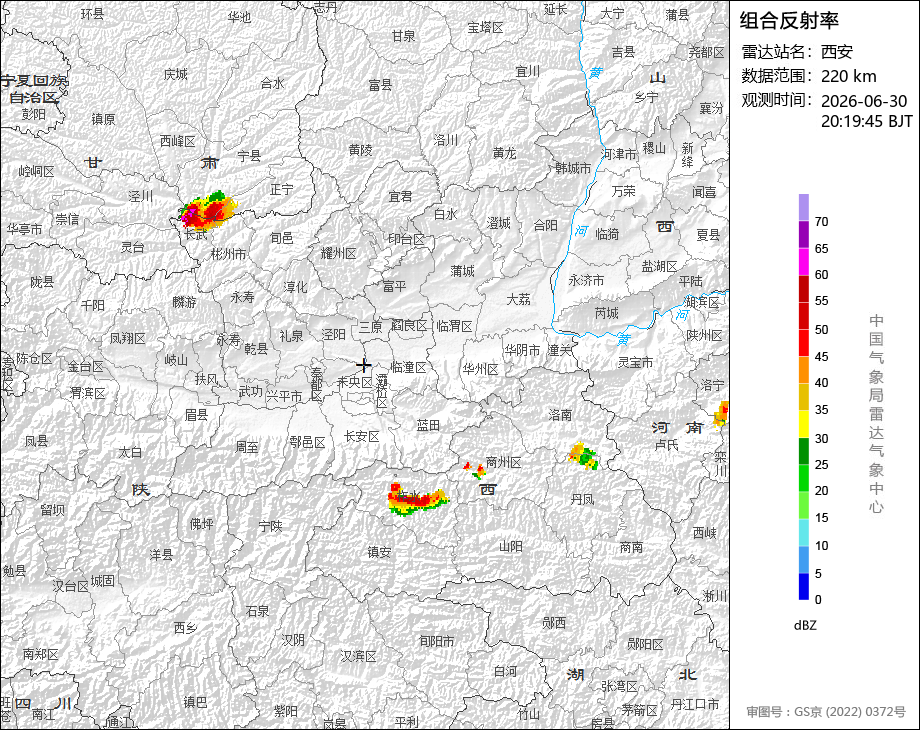
Task: Click the strong radar echo over 长武
Action: click(208, 209)
